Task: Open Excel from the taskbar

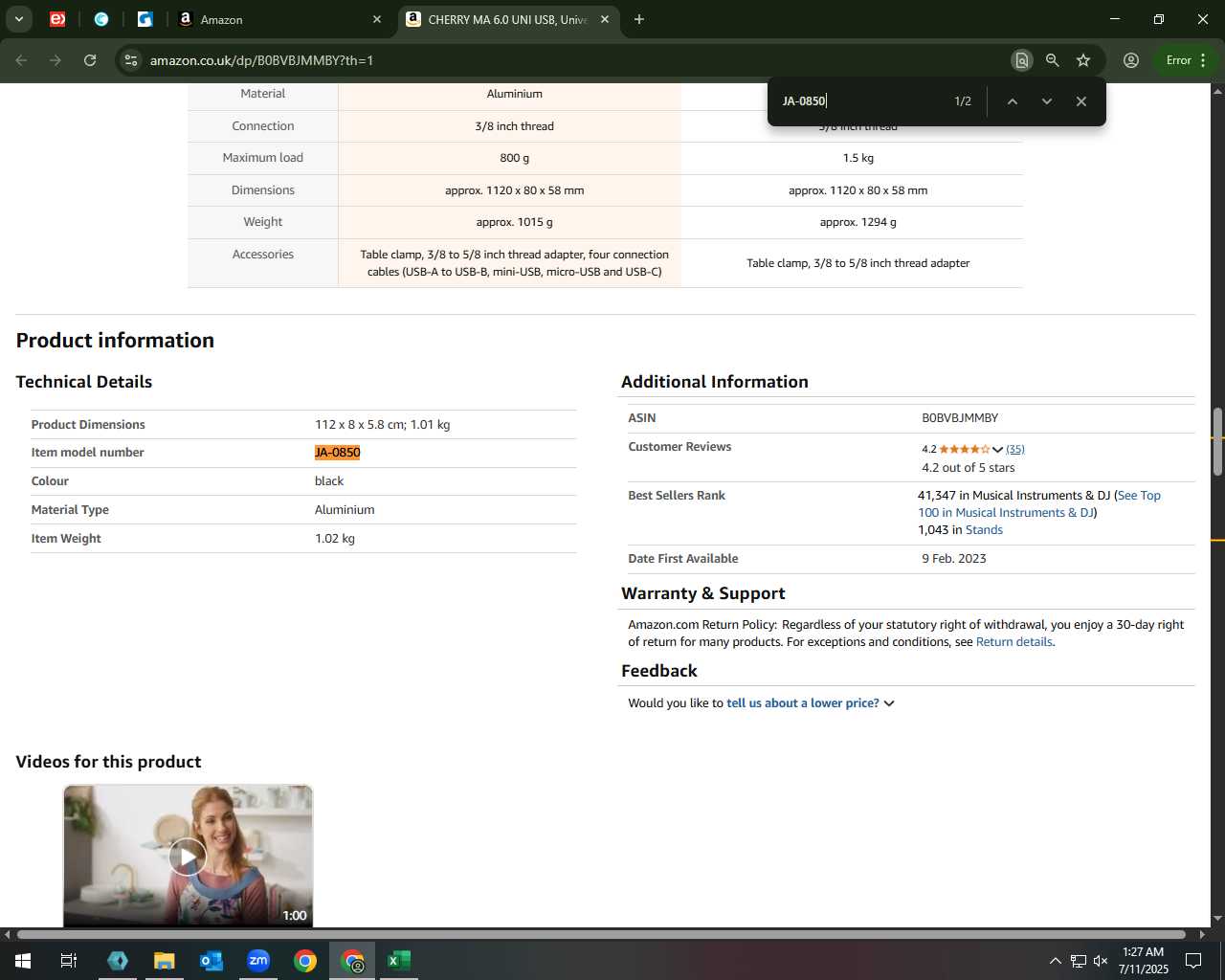Action: coord(399,961)
